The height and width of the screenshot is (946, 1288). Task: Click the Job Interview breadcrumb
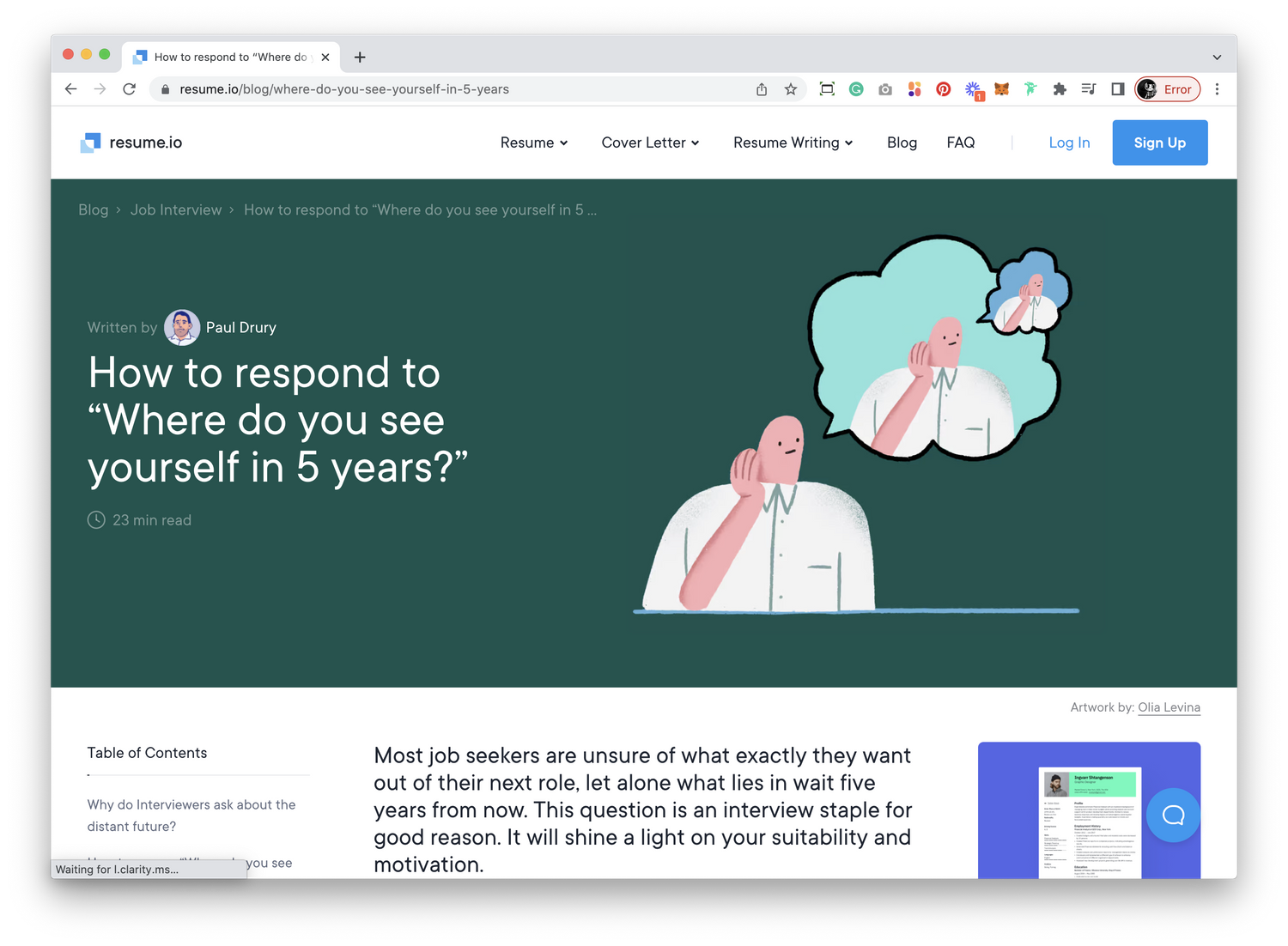(x=176, y=210)
